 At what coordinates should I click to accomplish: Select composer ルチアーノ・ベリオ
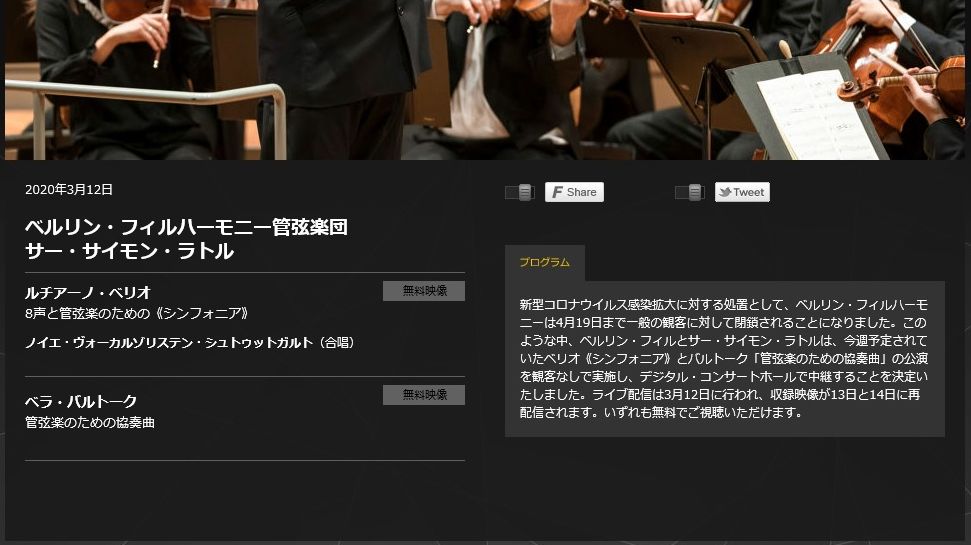tap(88, 292)
